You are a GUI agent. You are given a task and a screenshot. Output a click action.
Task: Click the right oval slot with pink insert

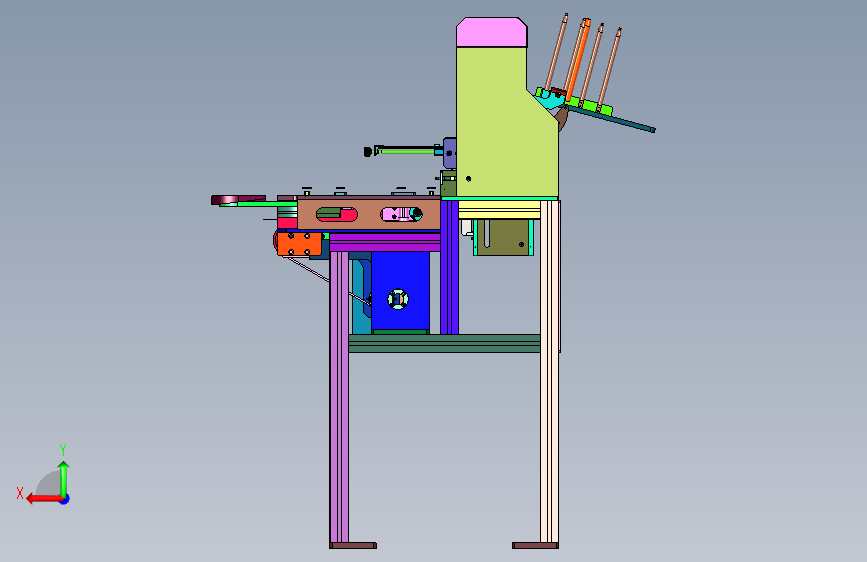click(401, 214)
